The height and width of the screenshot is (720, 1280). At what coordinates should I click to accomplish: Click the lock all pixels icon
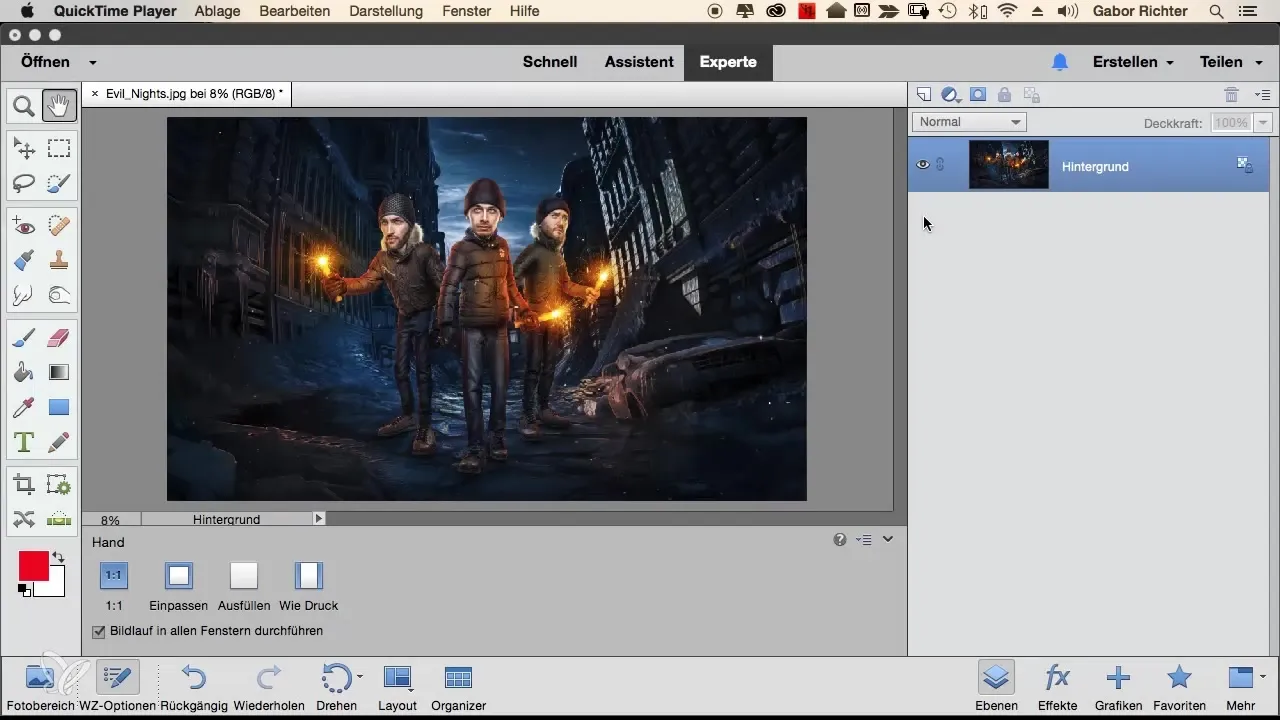[1004, 95]
